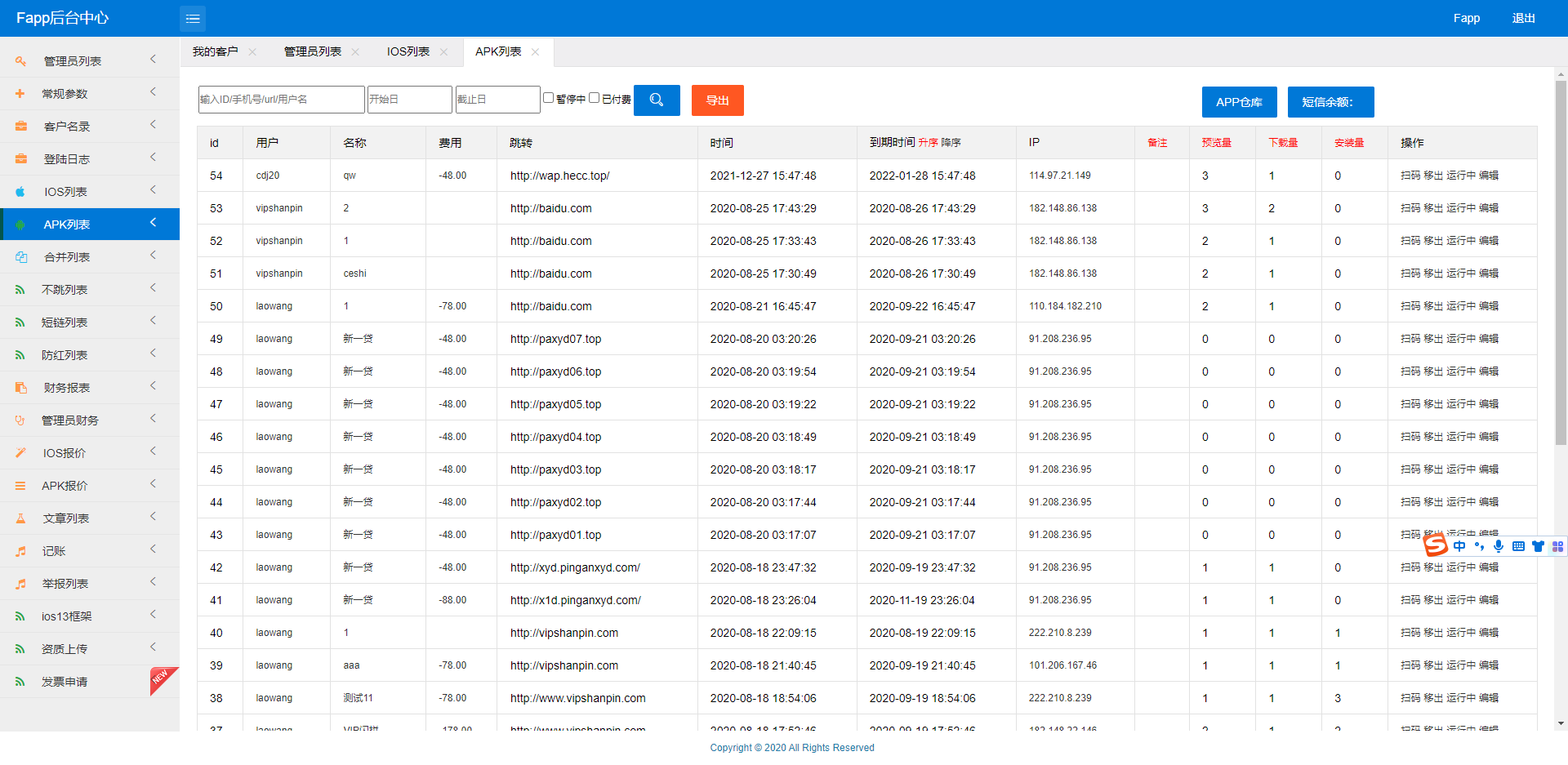Screen dimensions: 1568x765
Task: Check the 已付费 checkbox
Action: (x=595, y=98)
